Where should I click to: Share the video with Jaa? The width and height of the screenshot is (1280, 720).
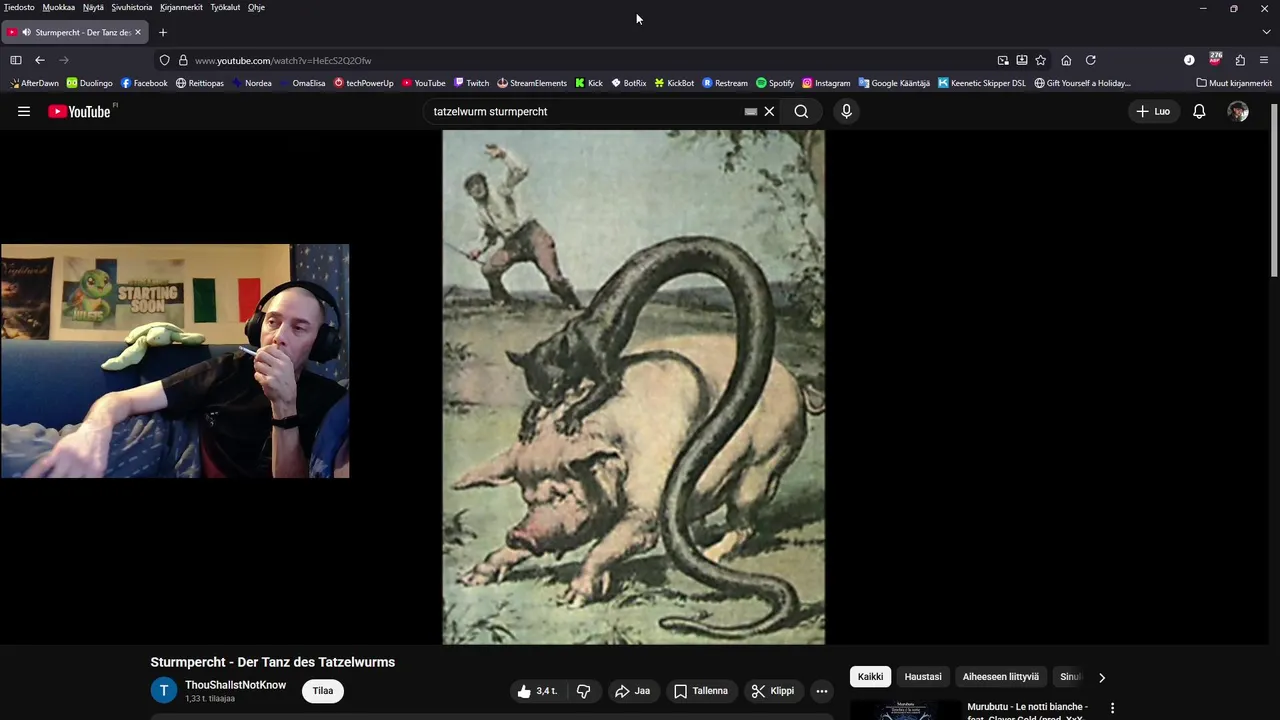(632, 691)
